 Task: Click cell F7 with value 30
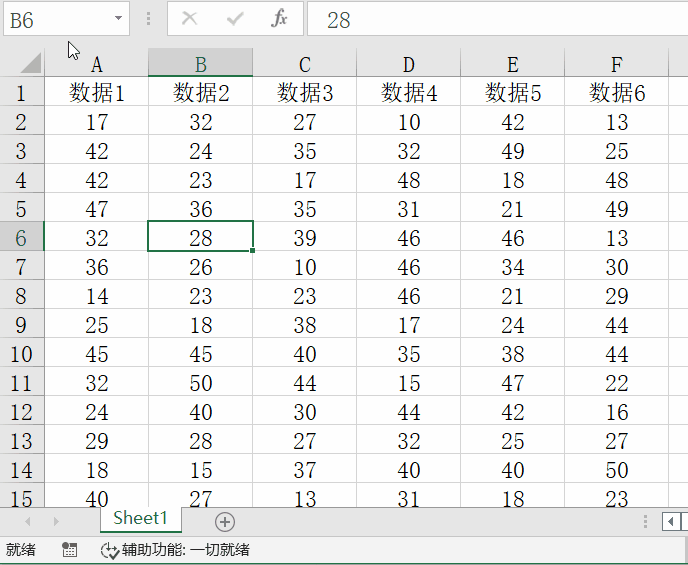tap(616, 265)
